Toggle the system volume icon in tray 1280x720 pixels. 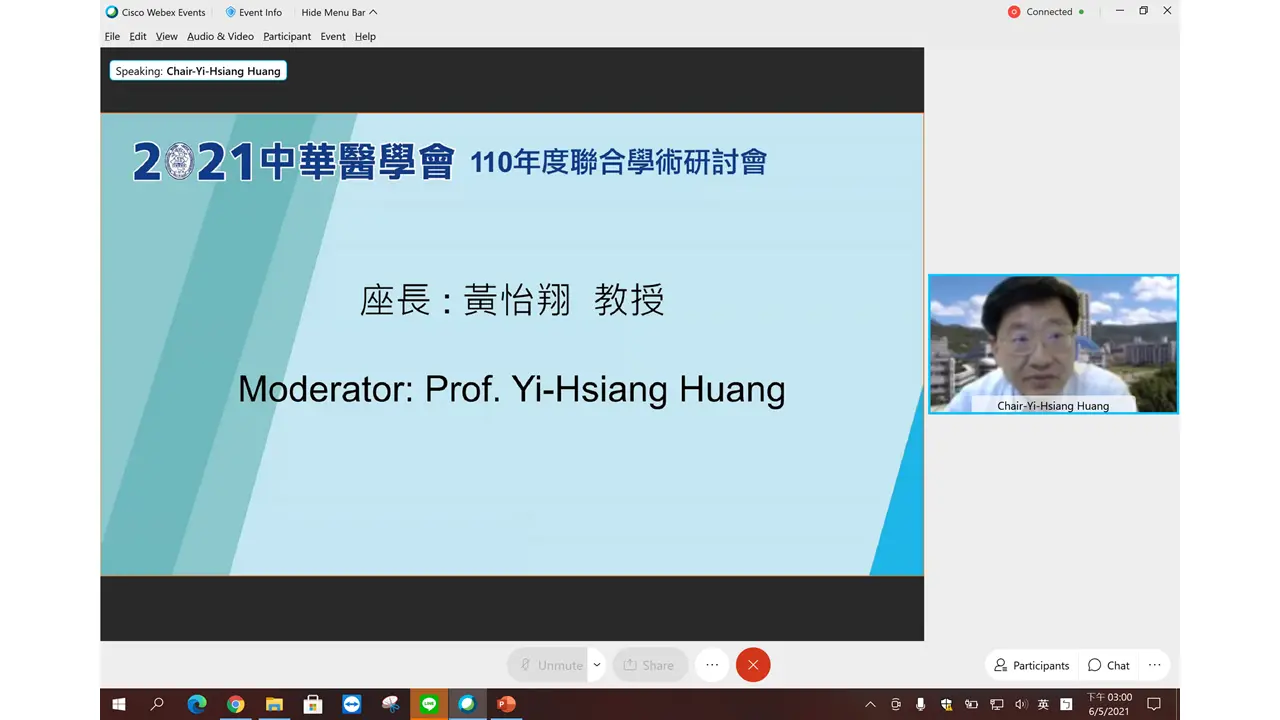point(1022,704)
